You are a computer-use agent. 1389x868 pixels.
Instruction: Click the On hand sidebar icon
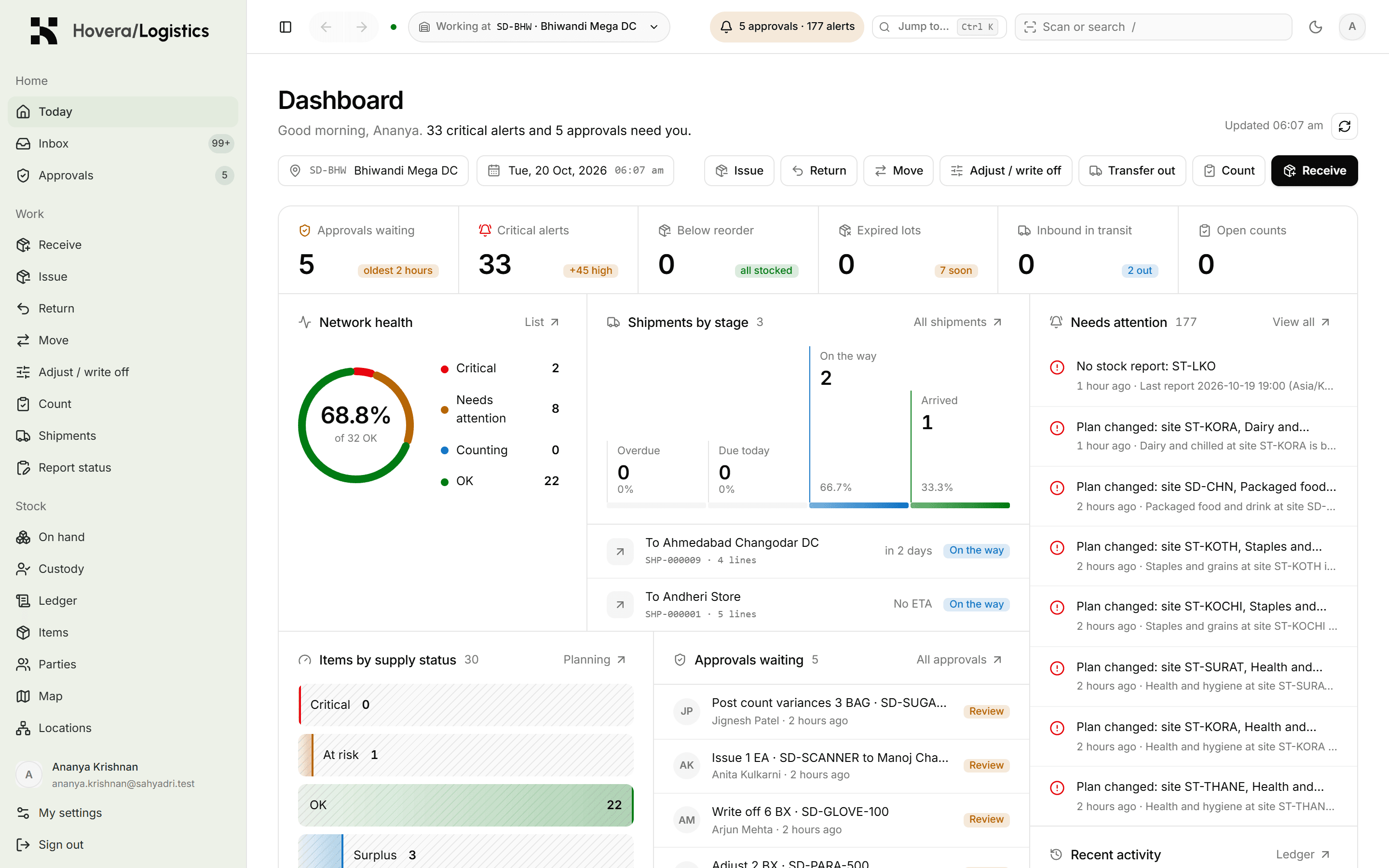click(x=23, y=537)
